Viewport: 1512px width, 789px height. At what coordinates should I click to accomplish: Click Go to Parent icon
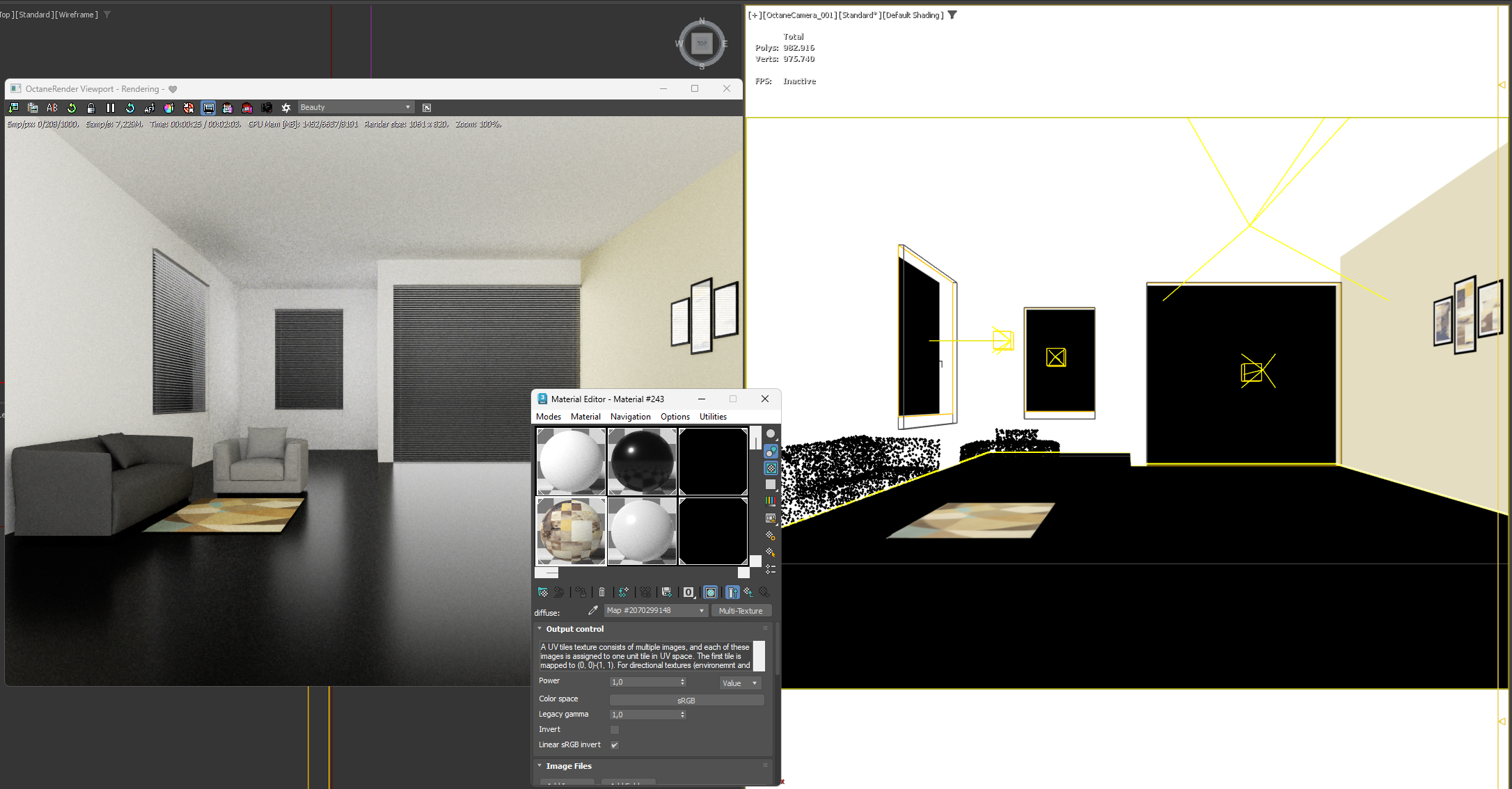(x=748, y=592)
